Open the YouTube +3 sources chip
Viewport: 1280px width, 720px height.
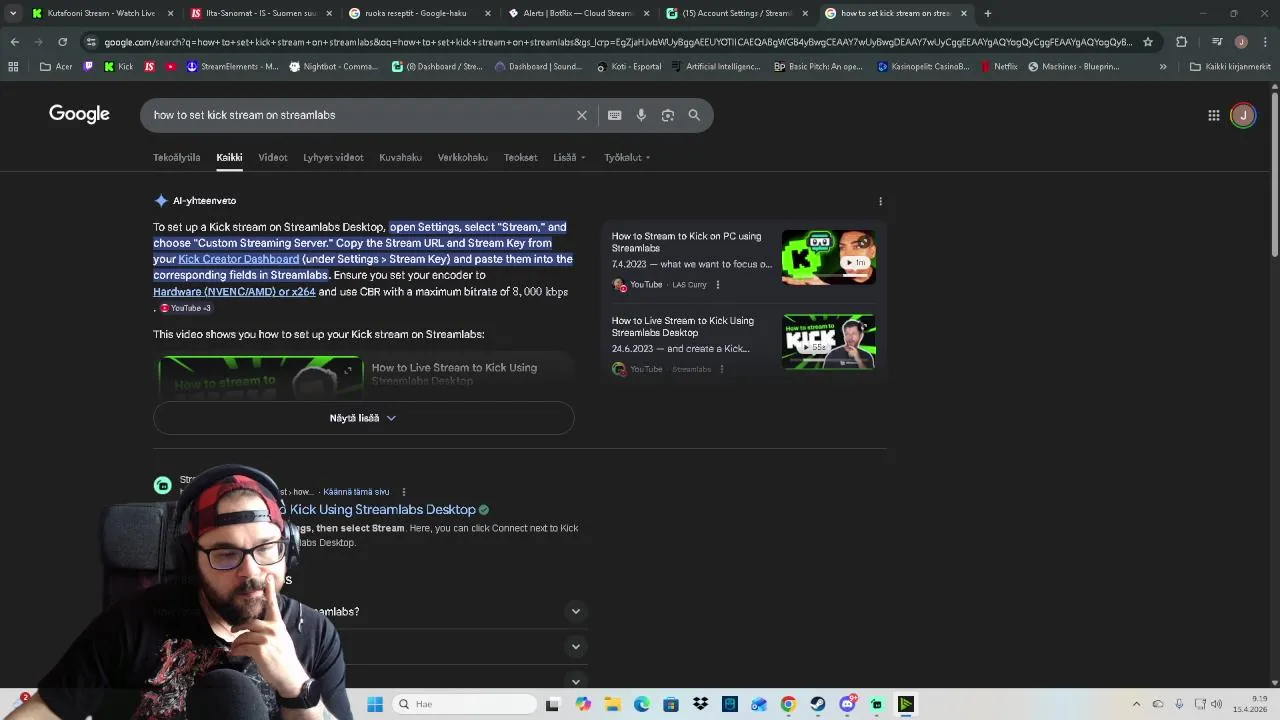[x=186, y=308]
